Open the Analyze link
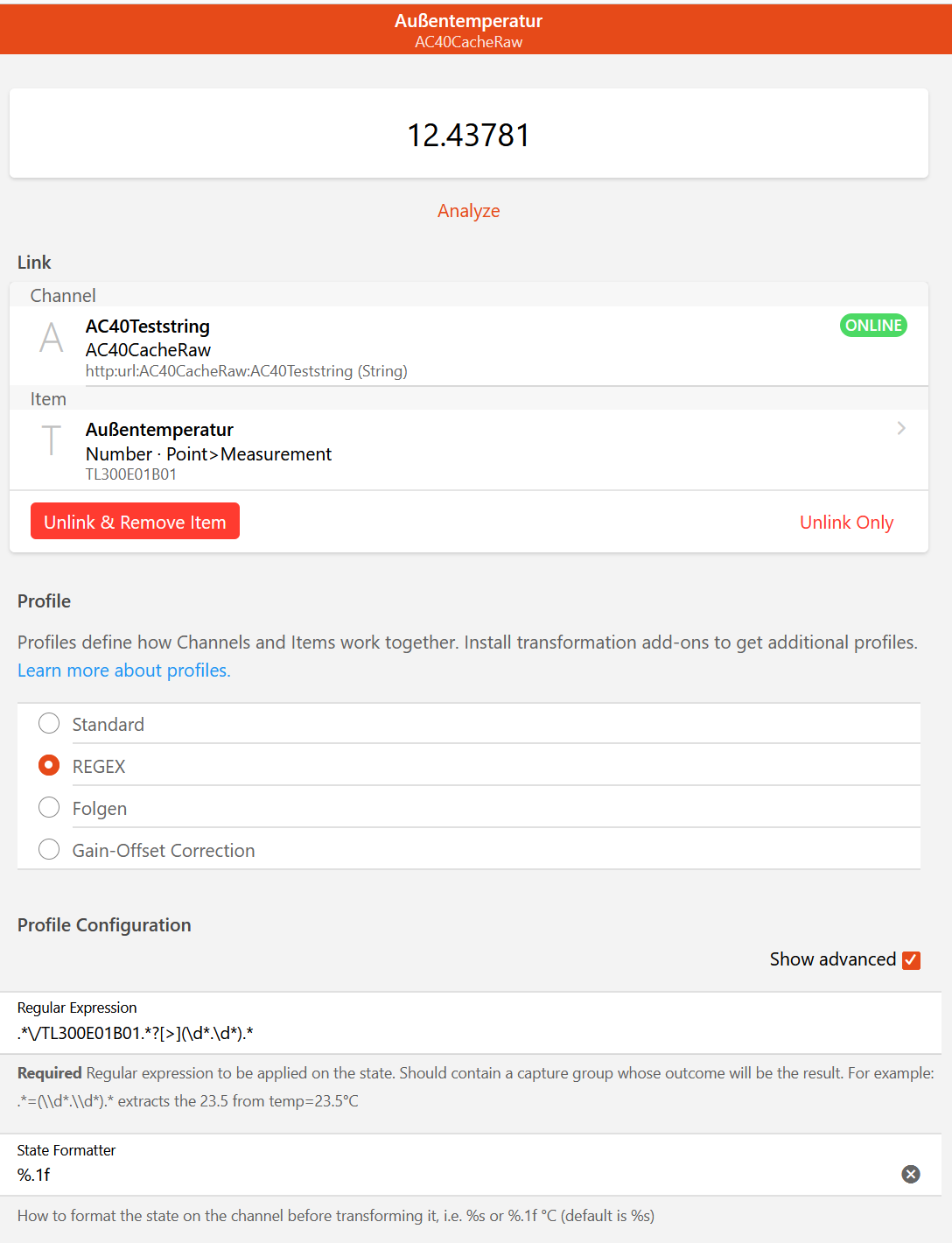952x1243 pixels. pyautogui.click(x=469, y=211)
